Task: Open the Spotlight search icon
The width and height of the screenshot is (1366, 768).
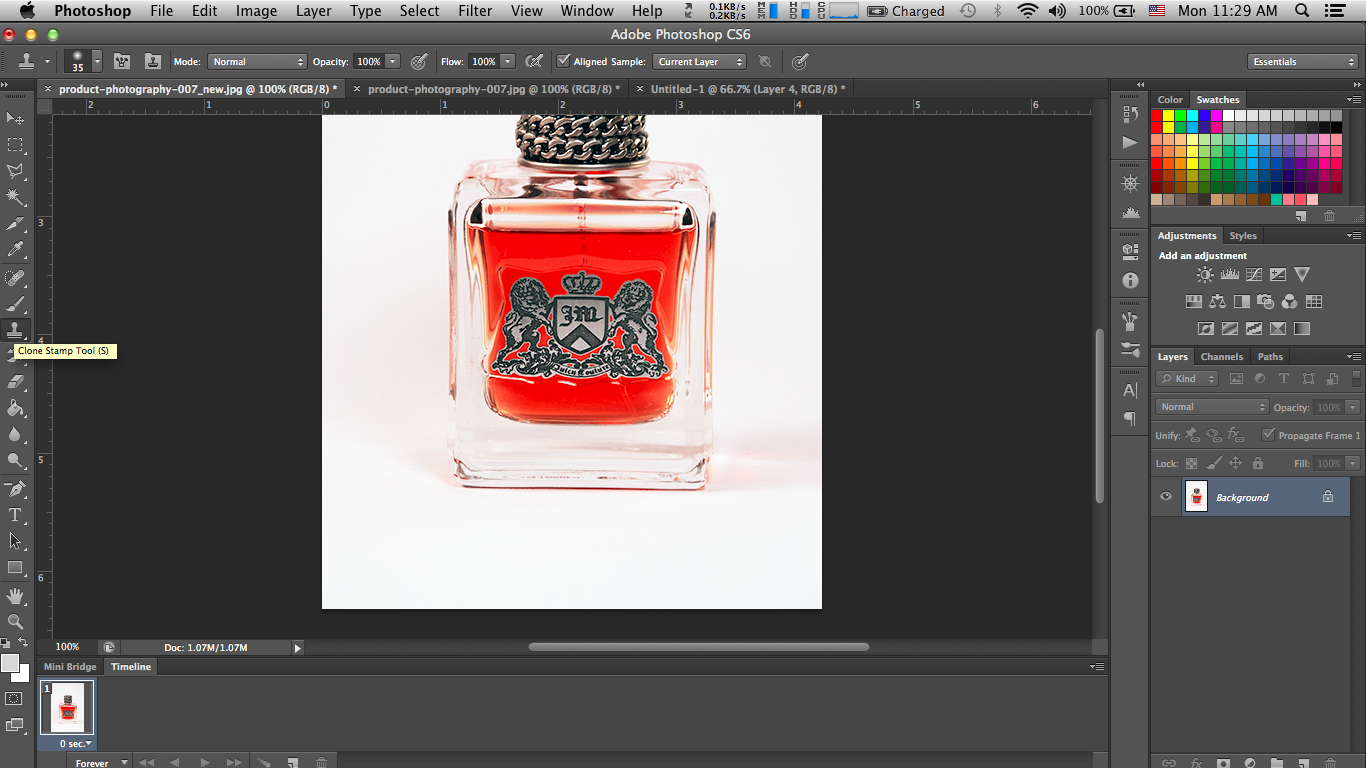Action: pyautogui.click(x=1302, y=11)
